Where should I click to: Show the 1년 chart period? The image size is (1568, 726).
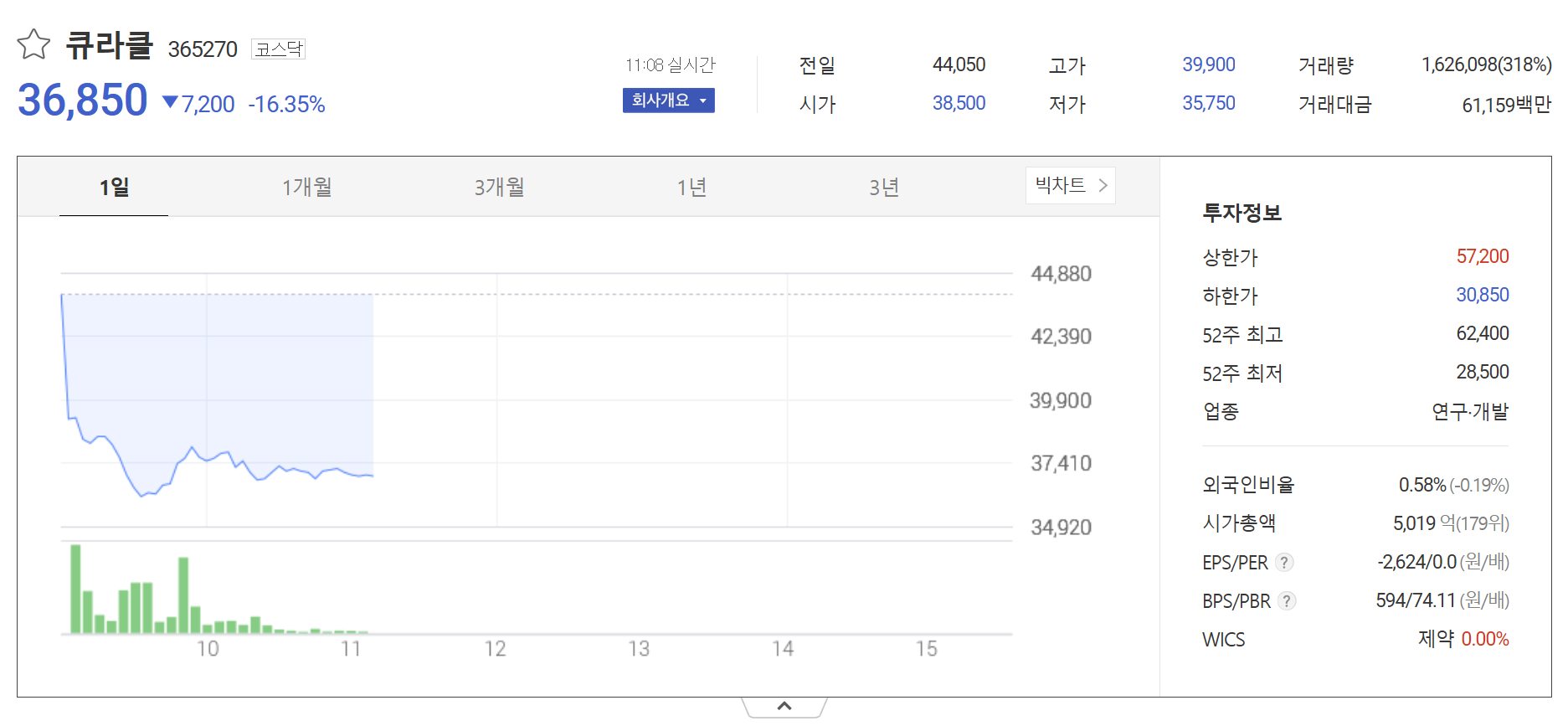tap(691, 187)
